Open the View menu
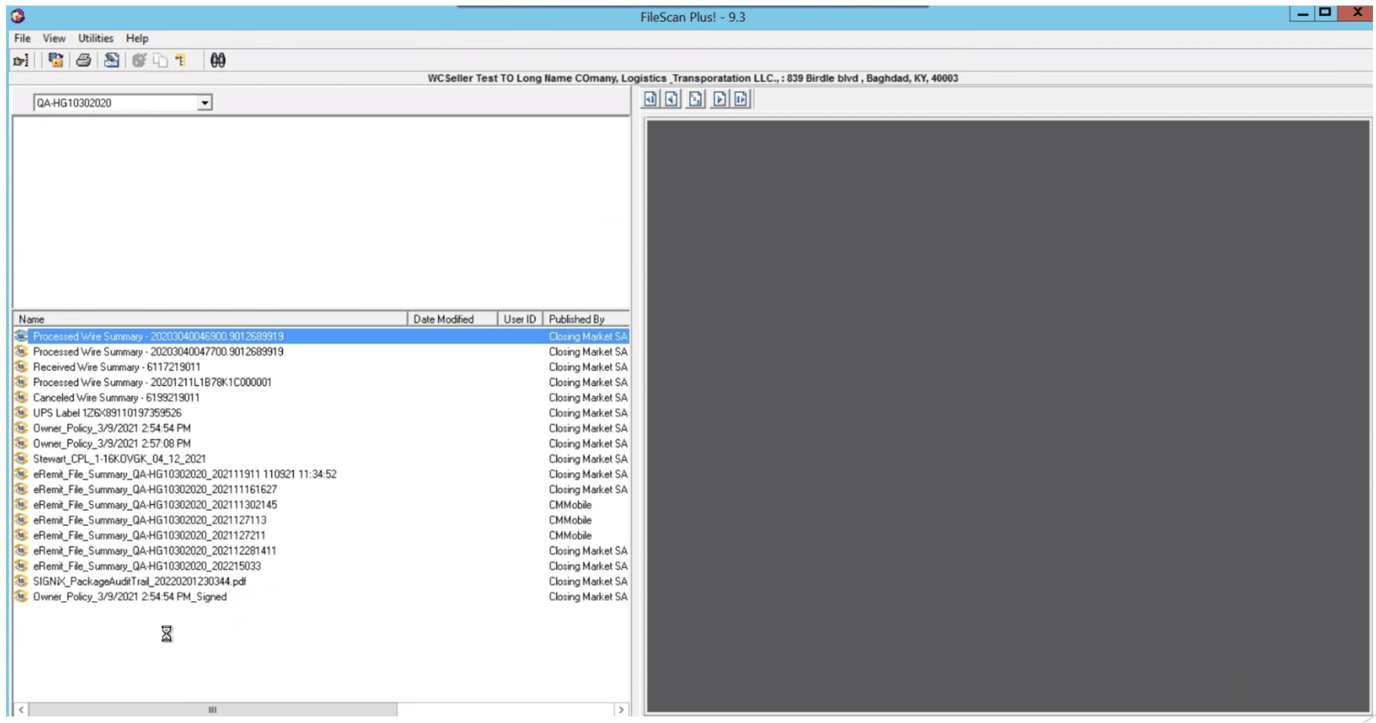This screenshot has width=1376, height=723. pos(54,38)
